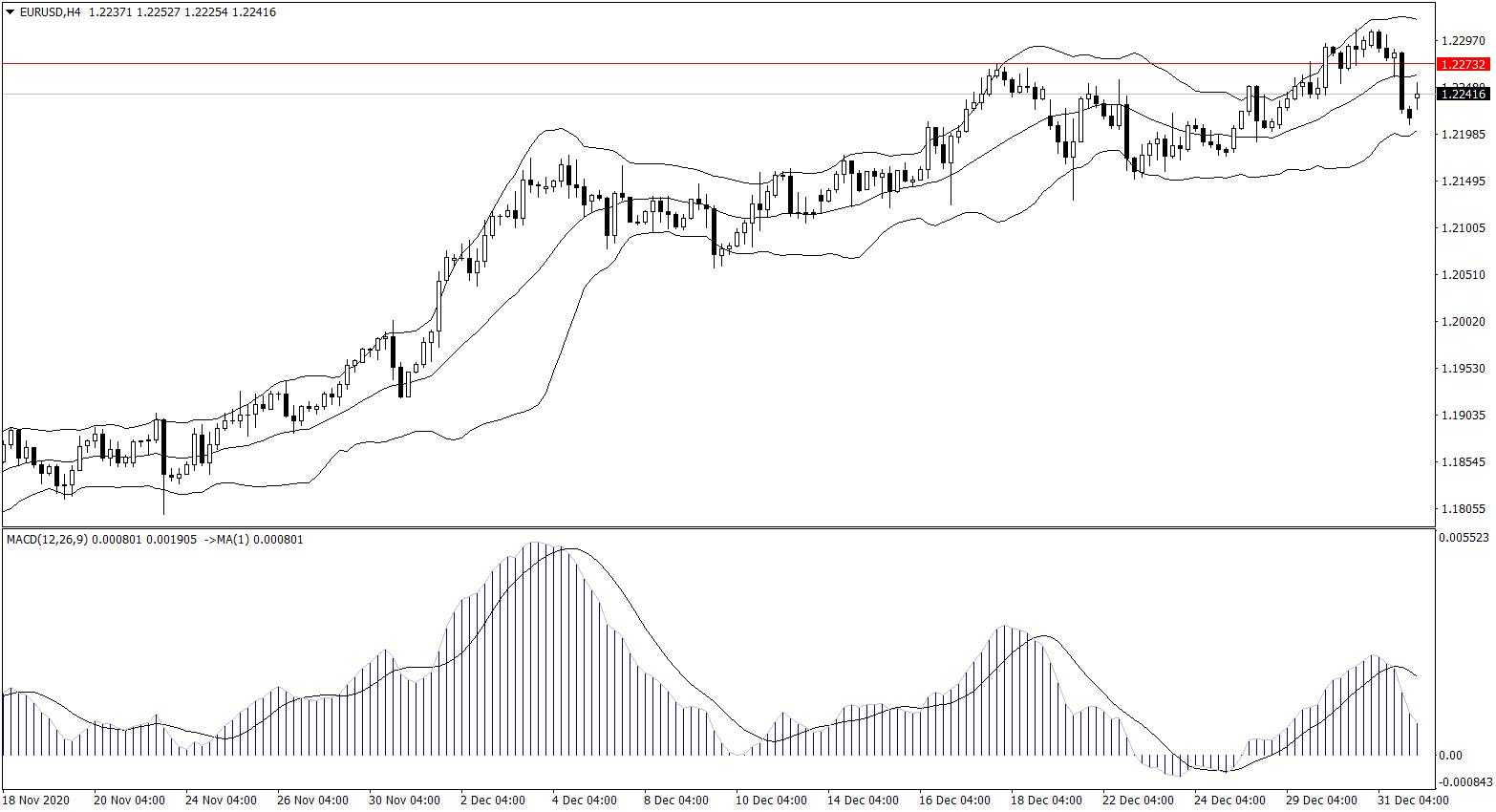Click the 0.005523 MACD scale value
The image size is (1496, 812).
tap(1463, 538)
